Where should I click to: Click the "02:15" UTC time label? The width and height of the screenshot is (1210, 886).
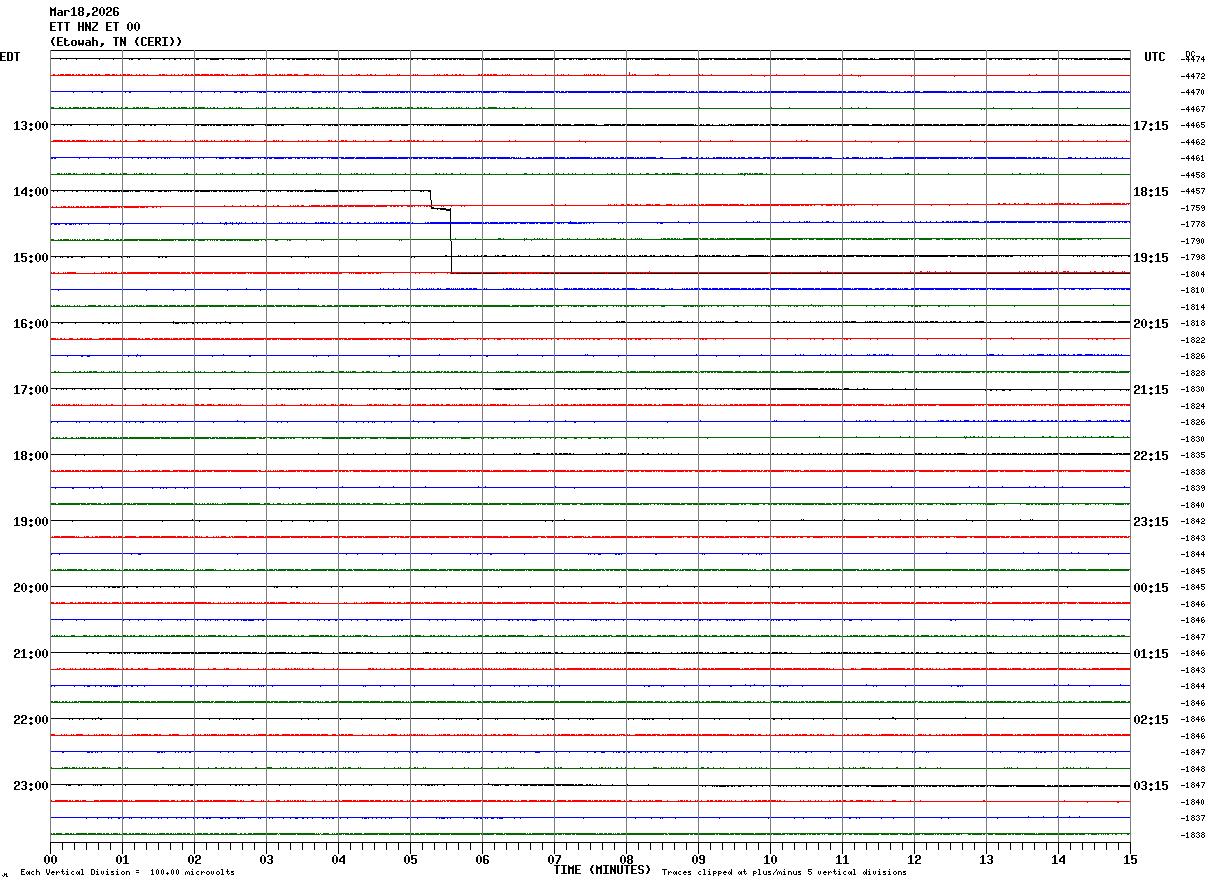tap(1151, 720)
